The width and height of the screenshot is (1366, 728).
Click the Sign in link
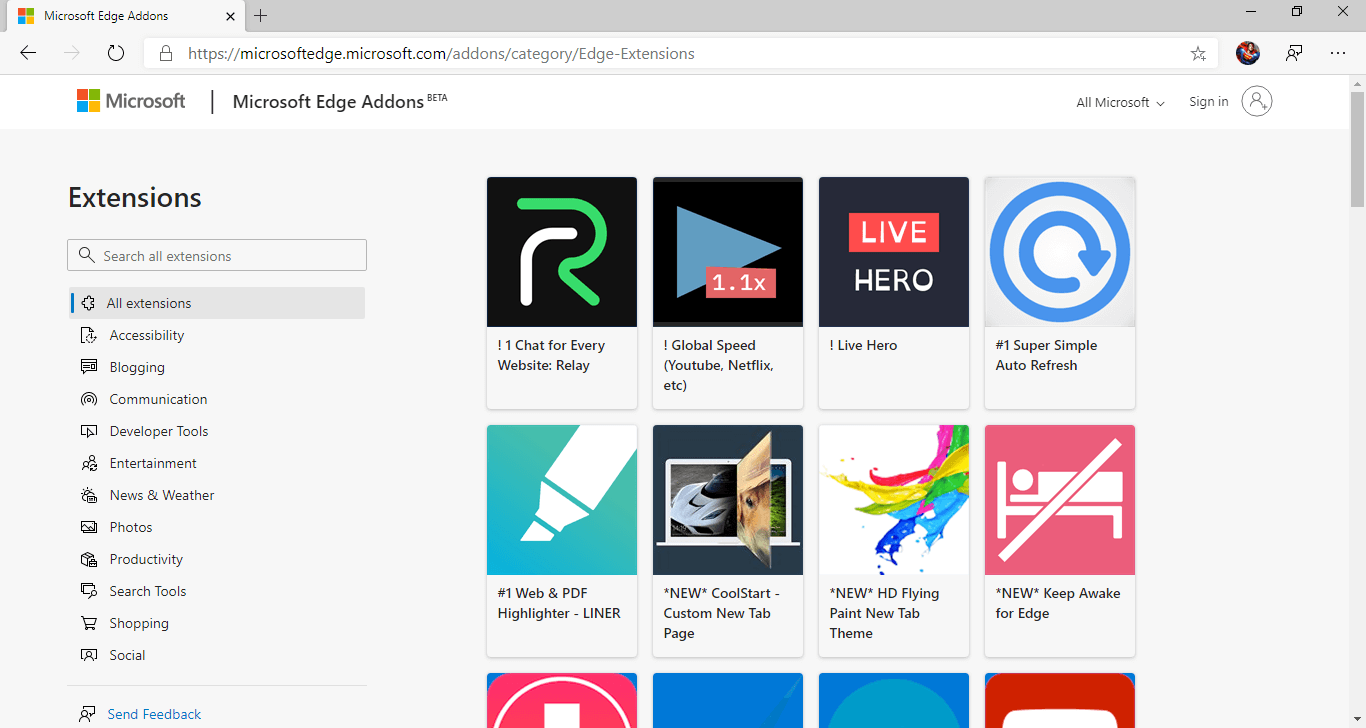click(x=1209, y=101)
